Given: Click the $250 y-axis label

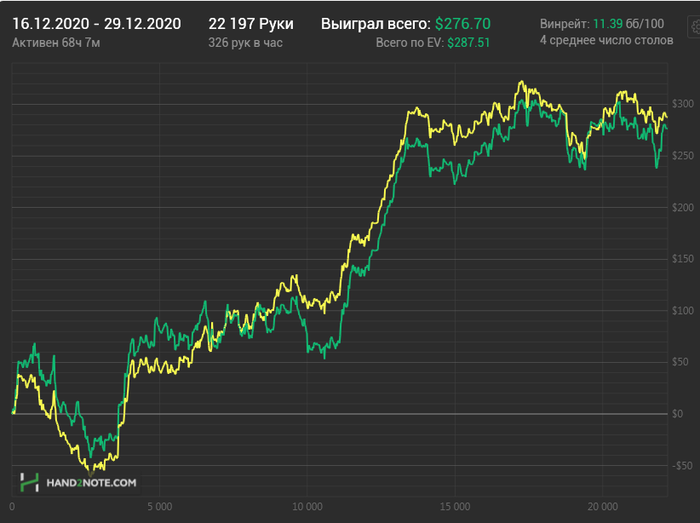Looking at the screenshot, I should 683,155.
